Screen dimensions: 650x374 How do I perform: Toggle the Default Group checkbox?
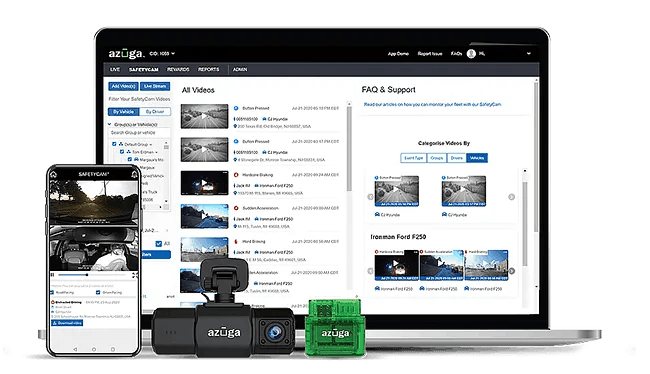tap(114, 144)
